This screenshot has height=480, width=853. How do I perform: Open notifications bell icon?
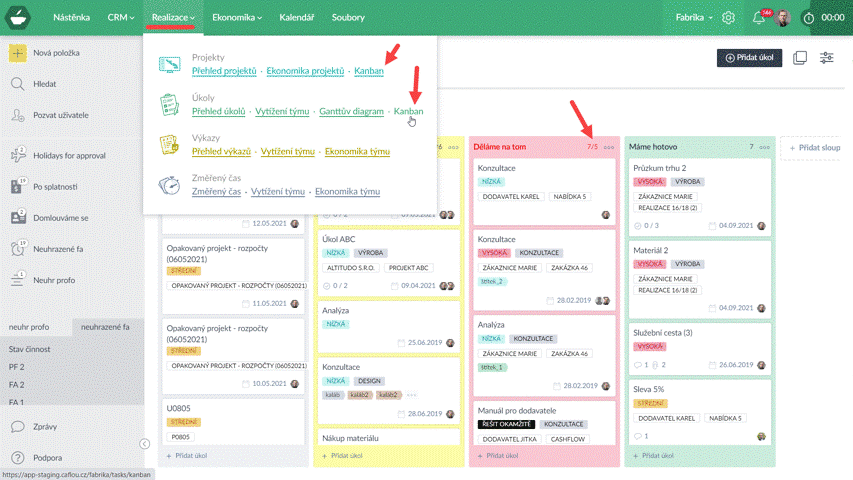point(758,18)
